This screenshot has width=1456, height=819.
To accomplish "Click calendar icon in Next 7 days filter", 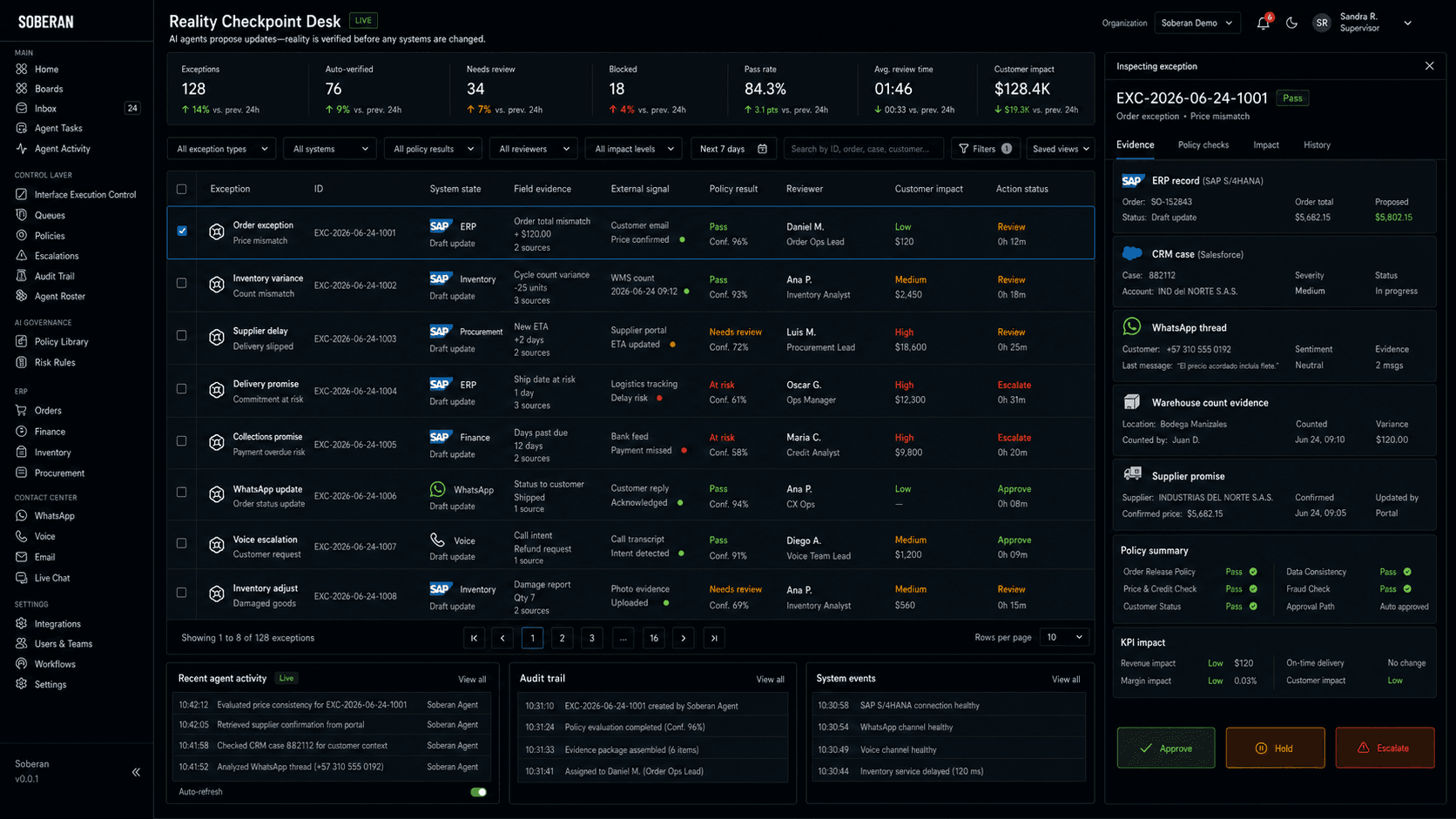I will (763, 149).
